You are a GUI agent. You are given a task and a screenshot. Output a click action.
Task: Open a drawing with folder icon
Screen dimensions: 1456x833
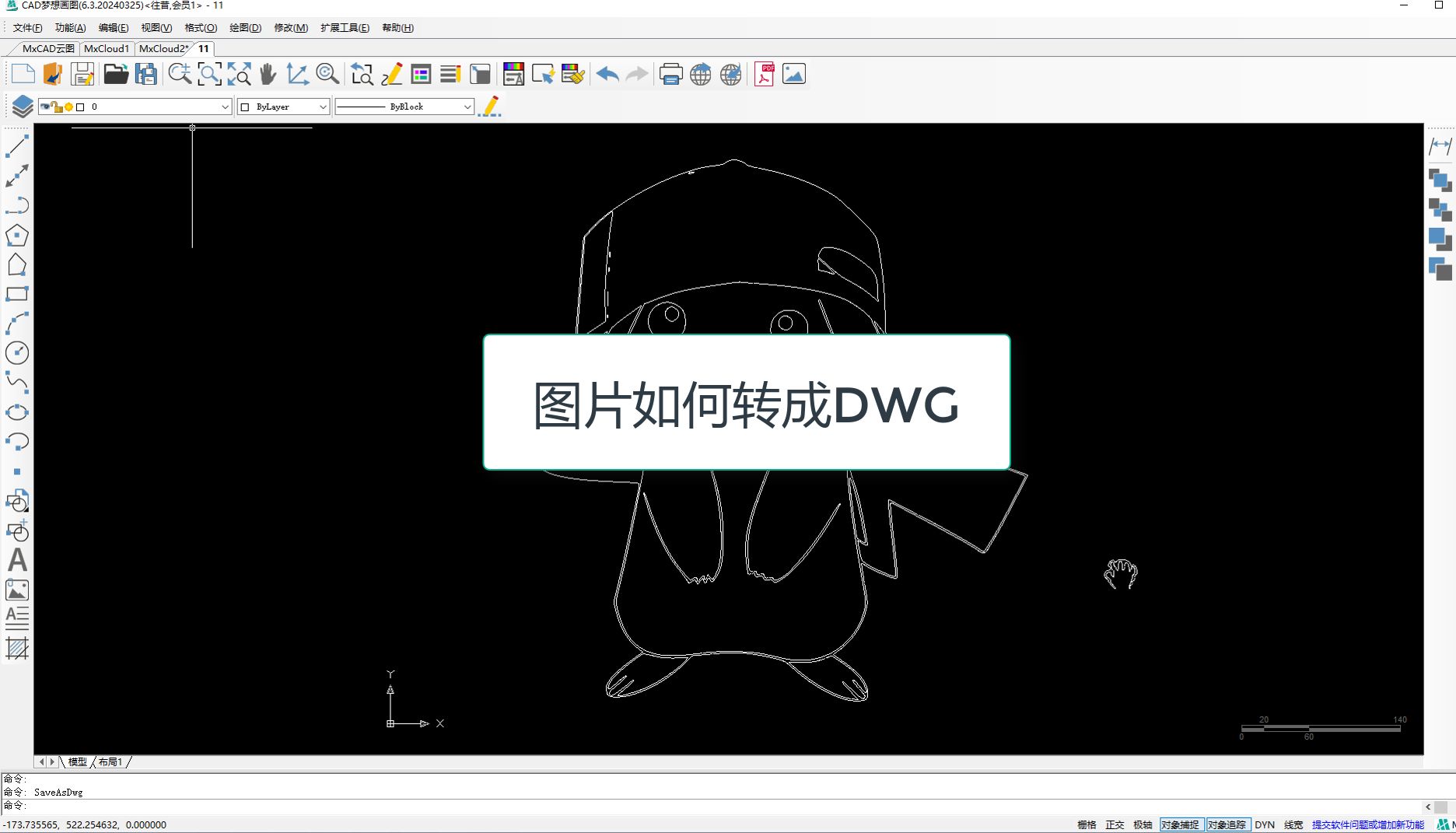tap(116, 74)
